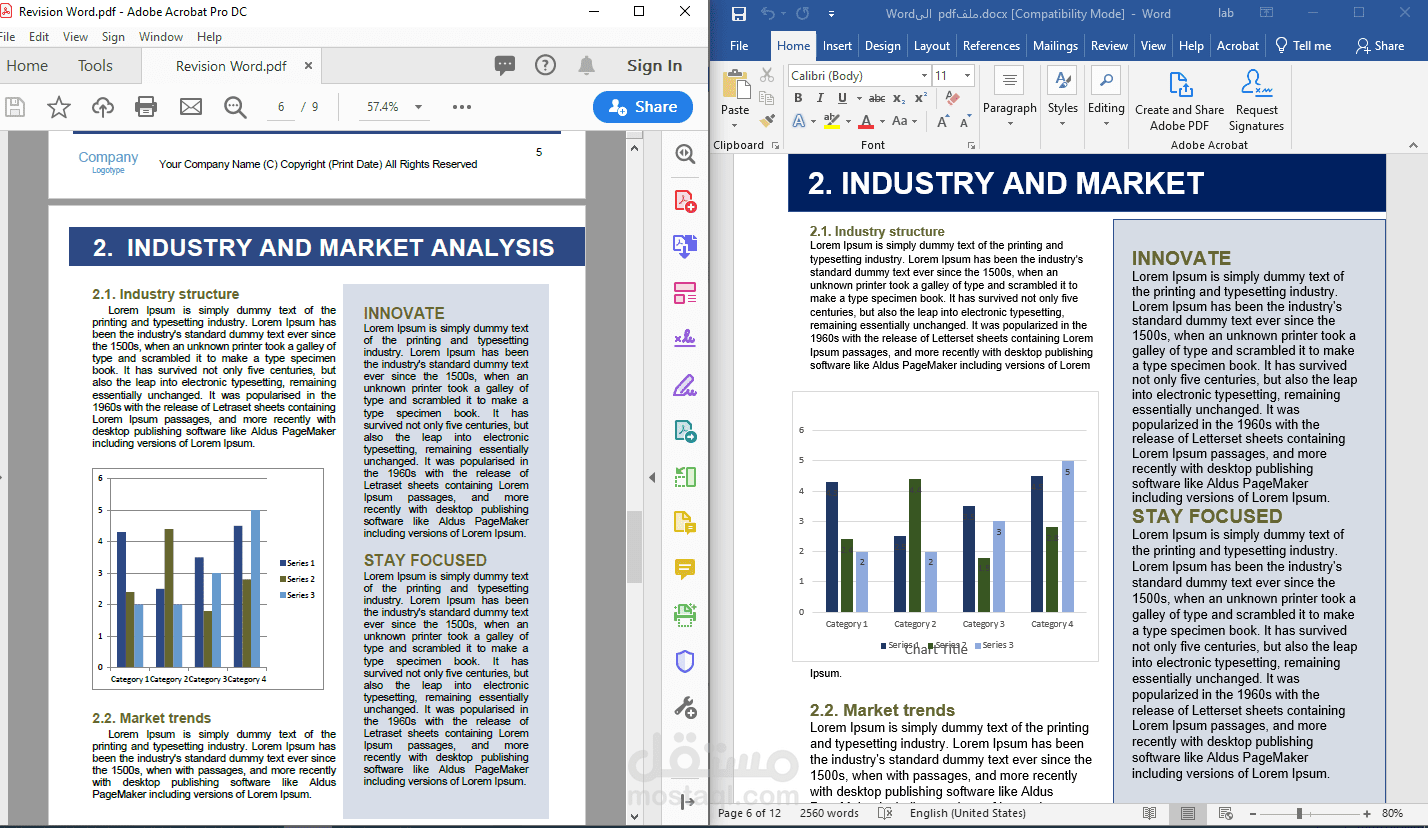
Task: Switch to the Design ribbon tab
Action: point(882,46)
